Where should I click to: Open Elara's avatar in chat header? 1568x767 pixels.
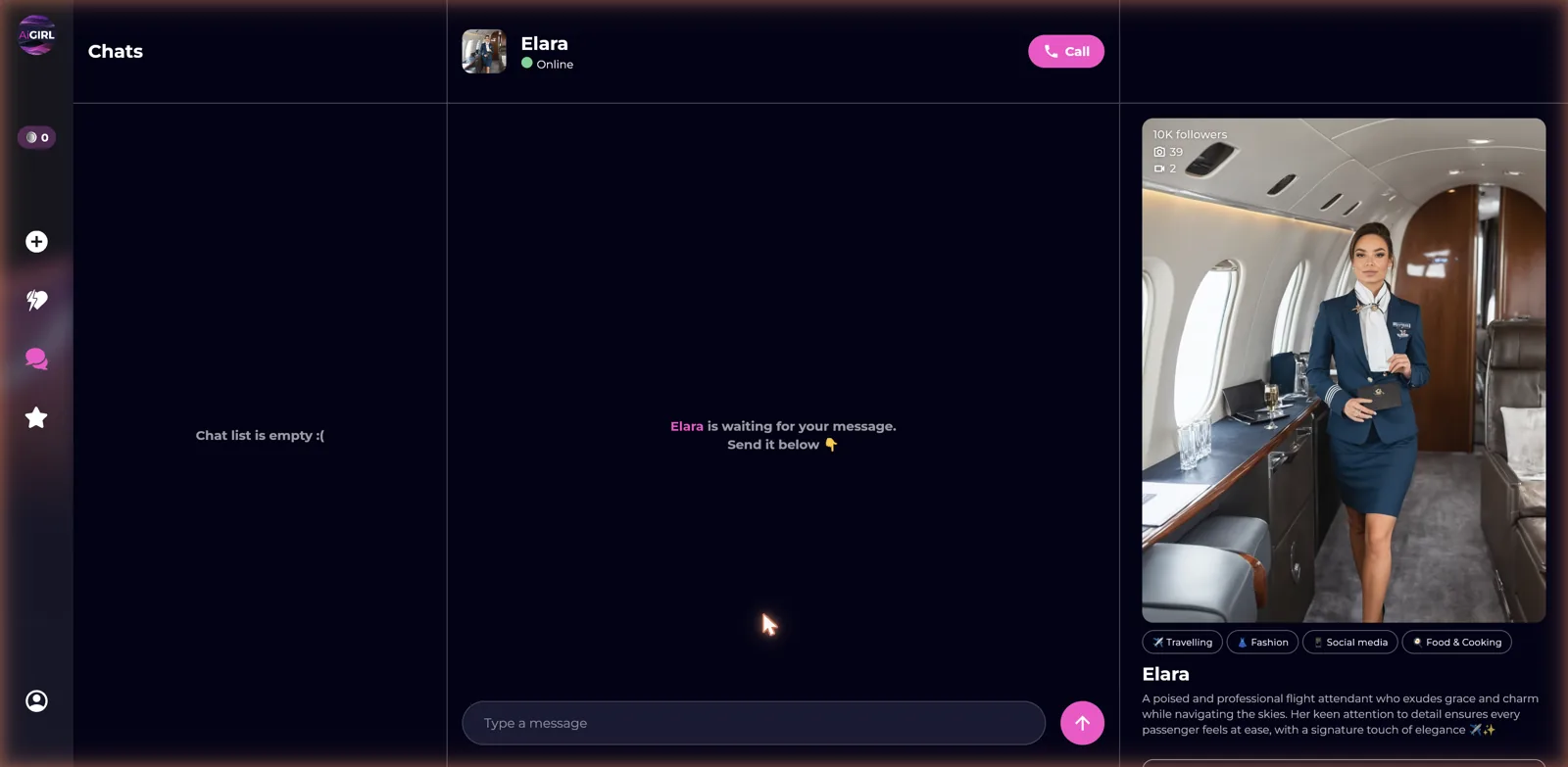(x=484, y=51)
